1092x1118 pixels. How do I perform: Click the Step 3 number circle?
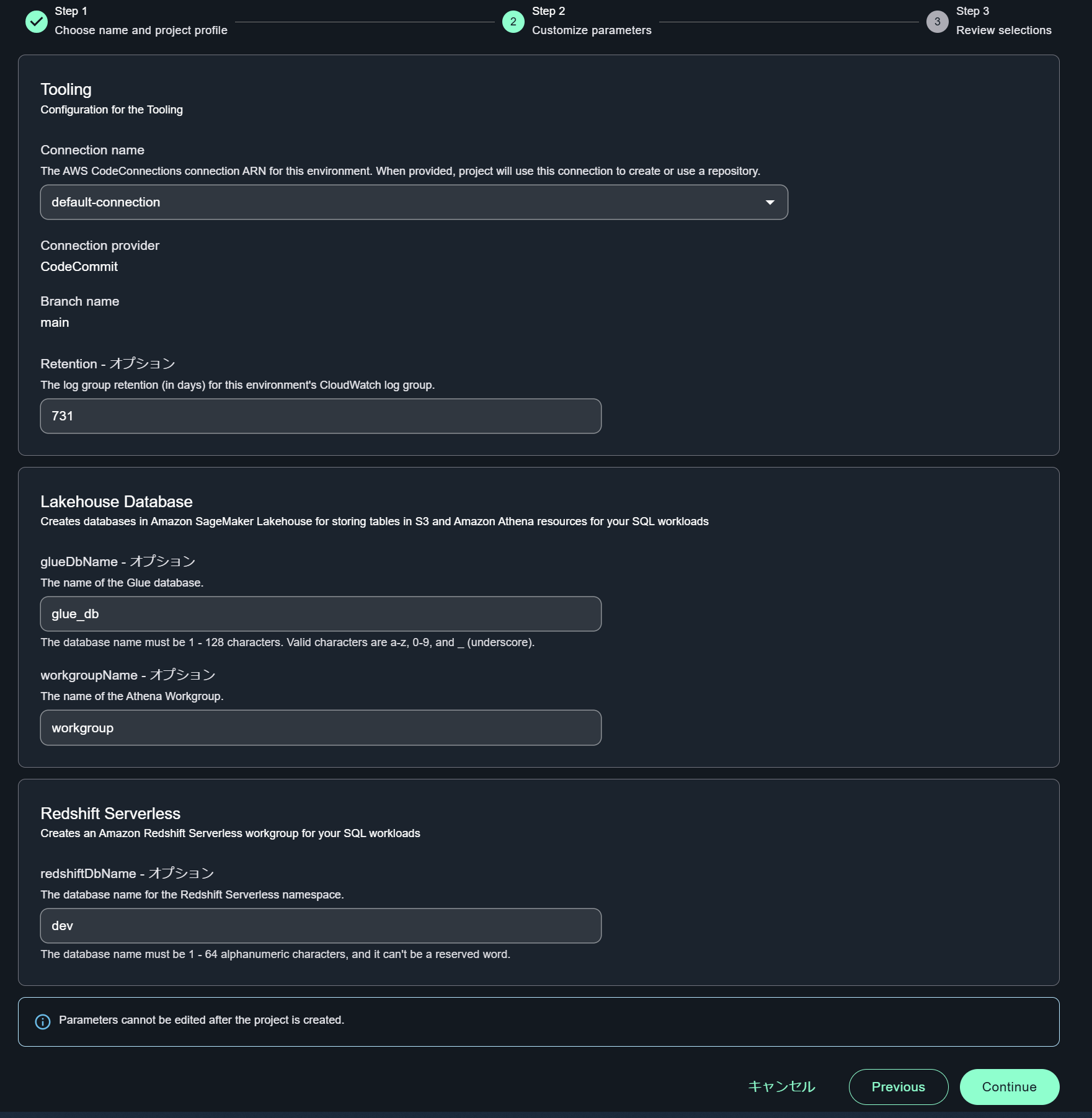click(938, 22)
